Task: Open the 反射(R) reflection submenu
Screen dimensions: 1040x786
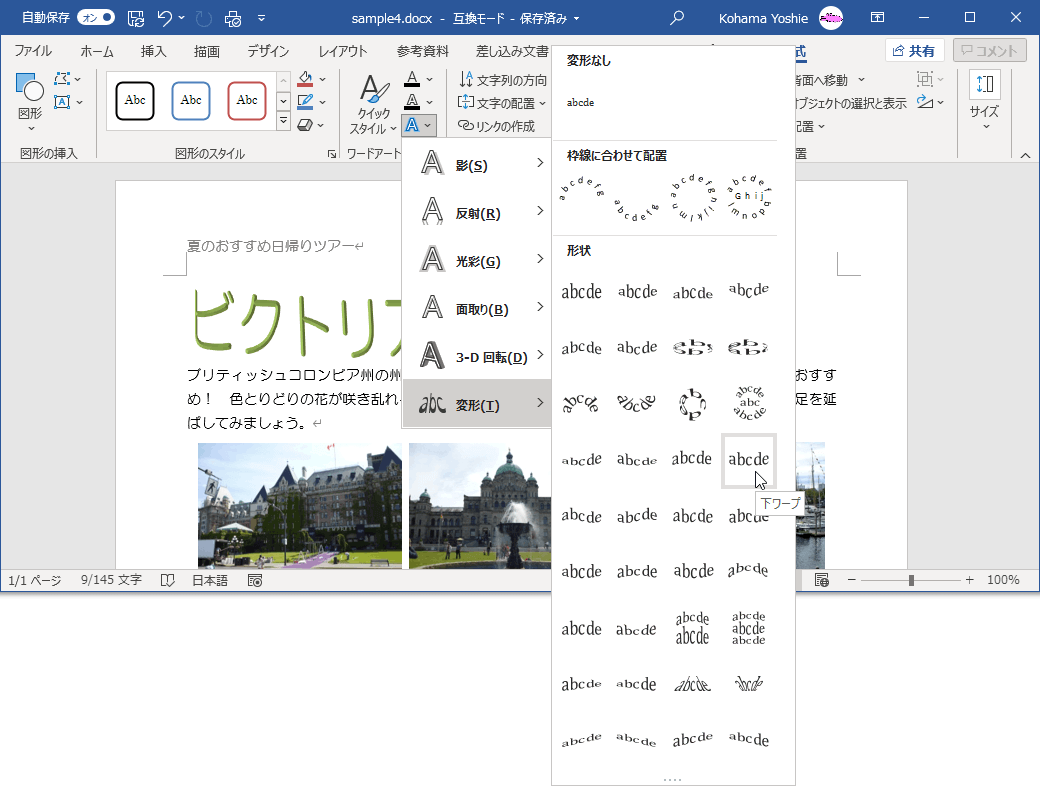Action: [x=477, y=211]
